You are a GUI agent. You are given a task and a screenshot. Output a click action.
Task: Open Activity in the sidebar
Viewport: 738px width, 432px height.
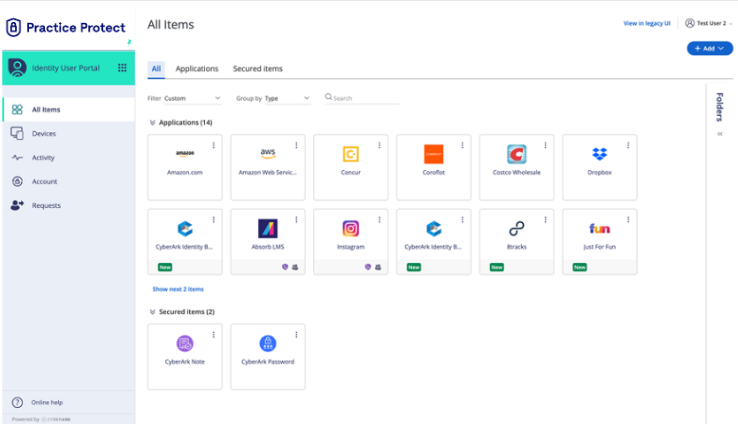69,158
